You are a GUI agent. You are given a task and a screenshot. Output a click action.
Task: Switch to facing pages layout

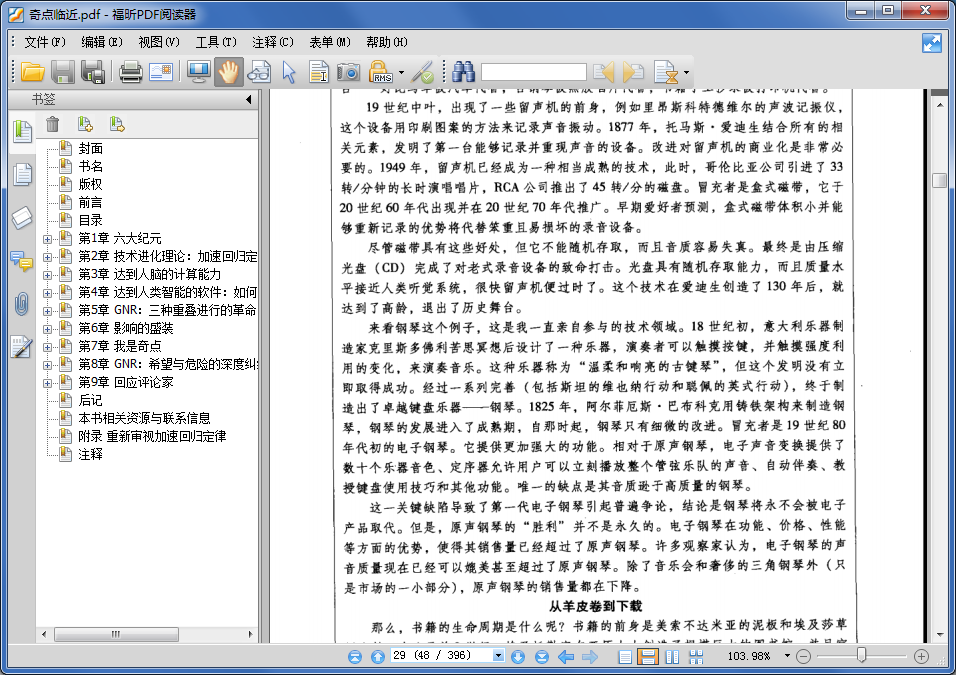[x=672, y=657]
